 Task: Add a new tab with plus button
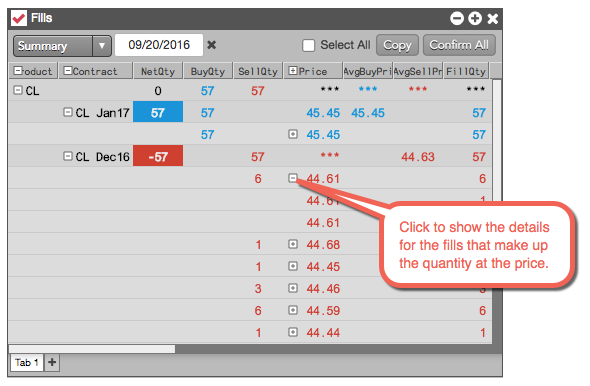52,362
